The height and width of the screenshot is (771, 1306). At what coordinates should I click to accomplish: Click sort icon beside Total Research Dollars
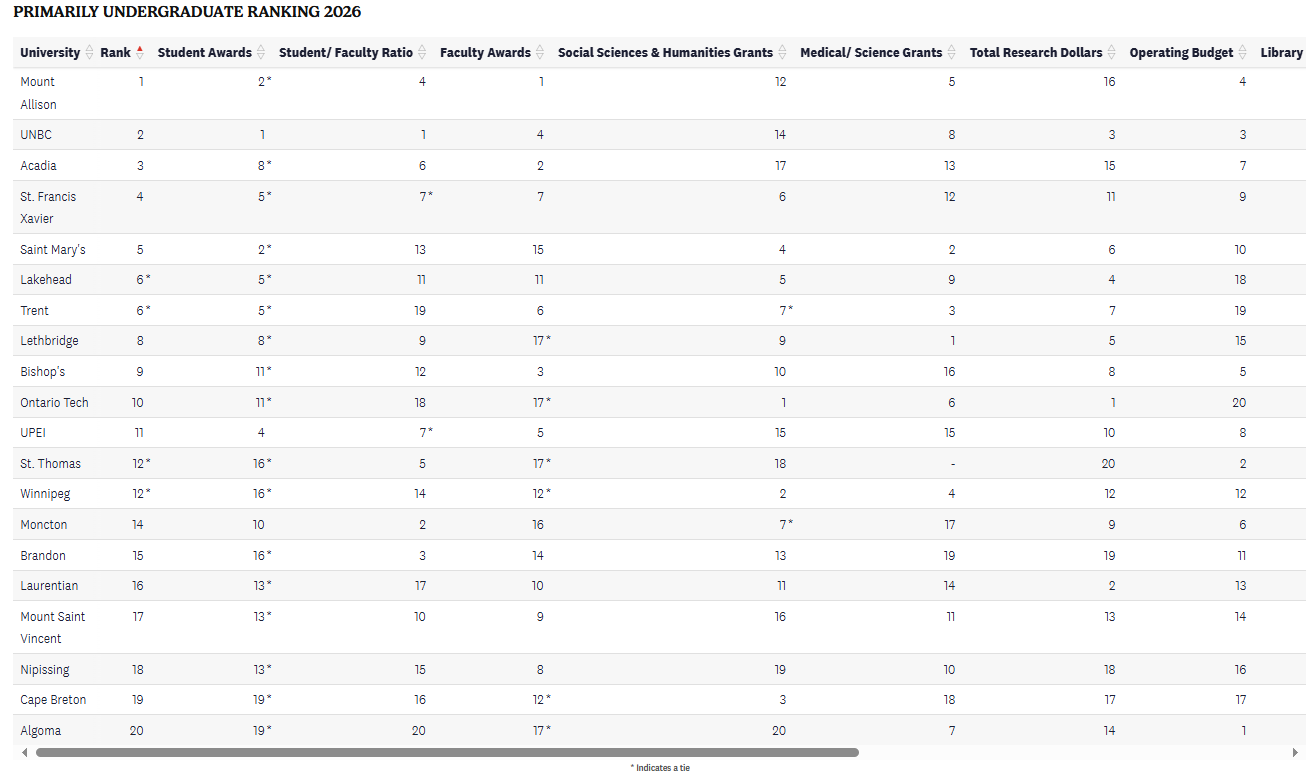1112,53
